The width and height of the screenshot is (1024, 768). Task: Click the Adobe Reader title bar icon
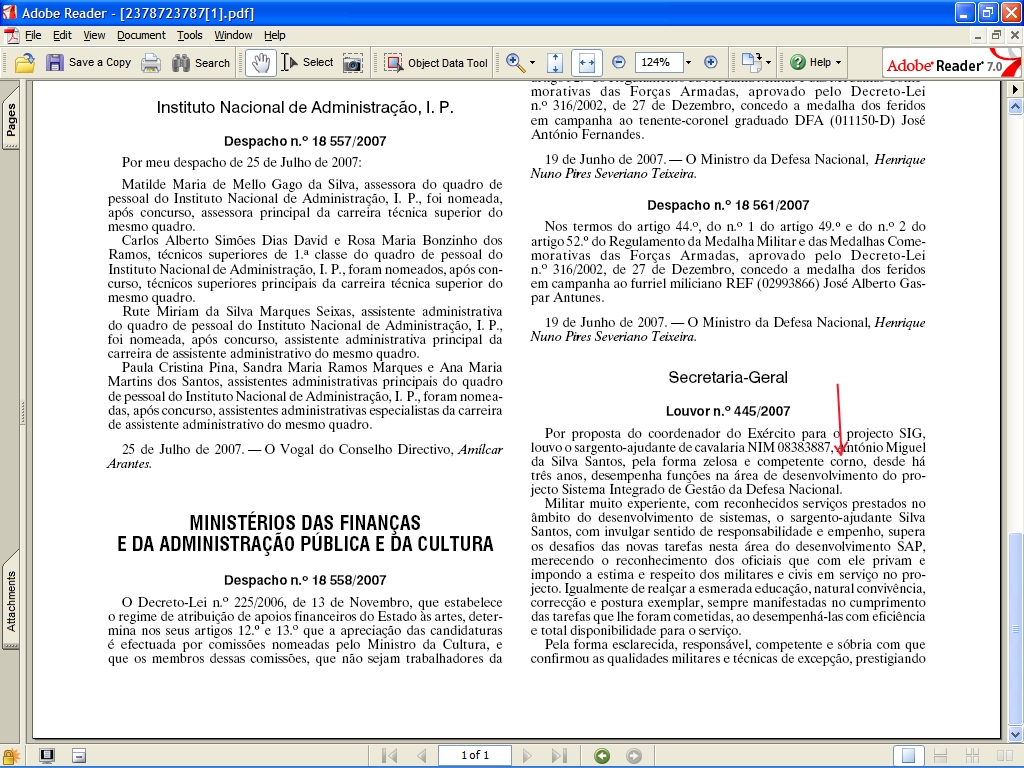click(10, 12)
